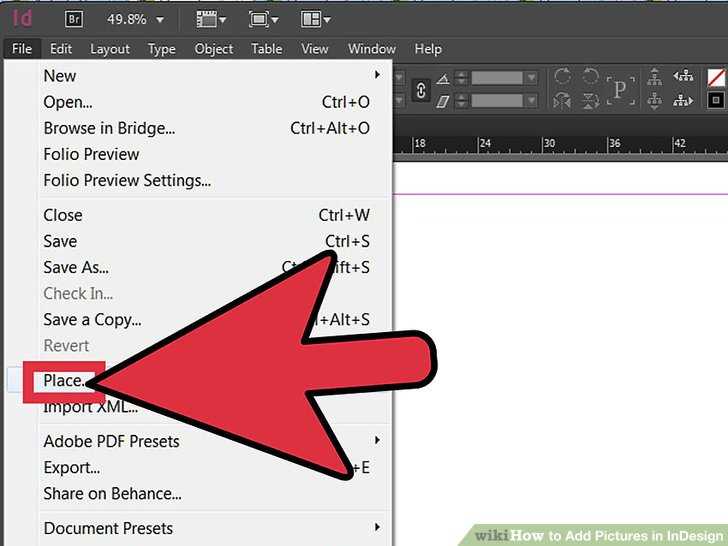Choose Place... in the File menu
The height and width of the screenshot is (546, 728).
point(64,381)
